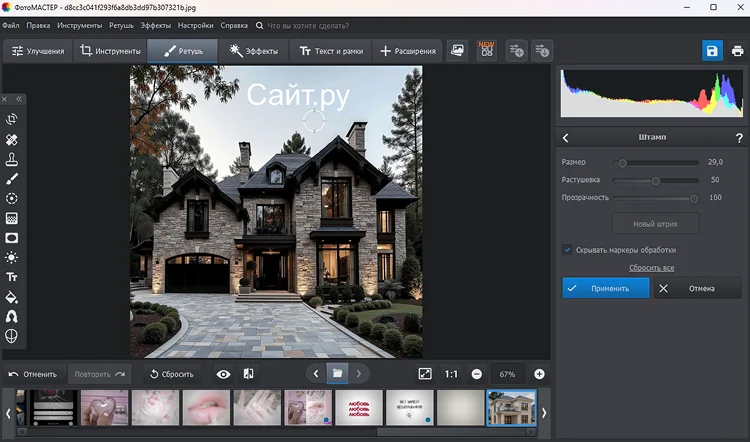Adjust the Размер slider
This screenshot has height=442, width=750.
[x=656, y=163]
